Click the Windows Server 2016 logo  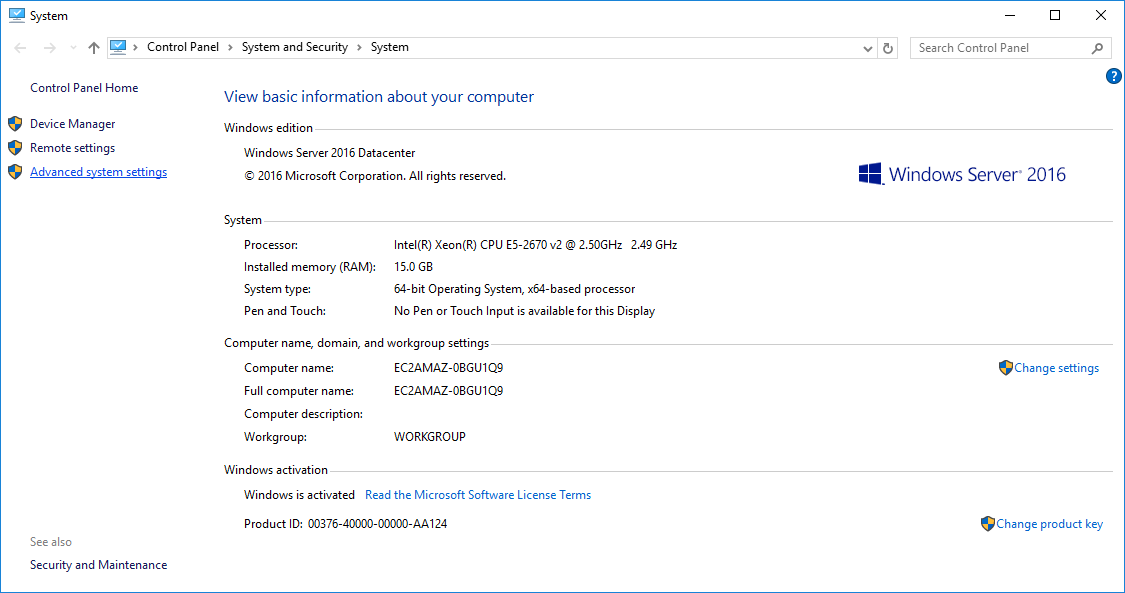tap(962, 173)
